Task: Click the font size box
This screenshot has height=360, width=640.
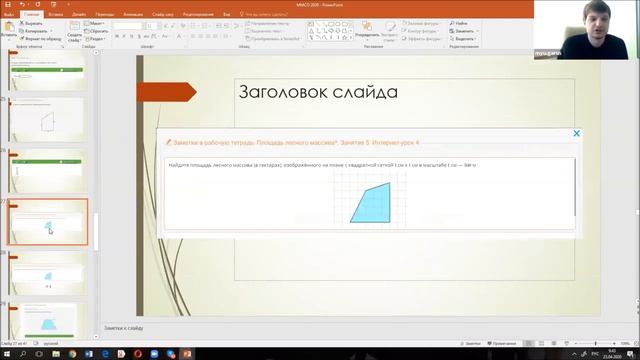Action: pyautogui.click(x=151, y=26)
